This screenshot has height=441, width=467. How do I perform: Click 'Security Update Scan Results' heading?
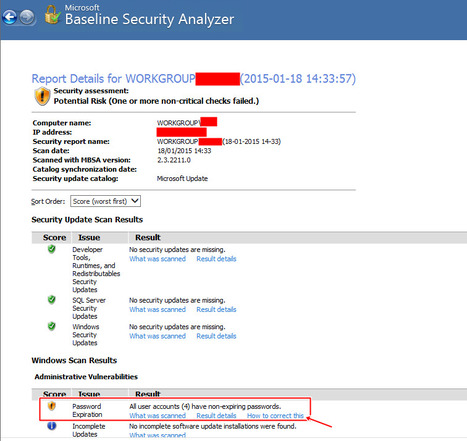click(87, 220)
